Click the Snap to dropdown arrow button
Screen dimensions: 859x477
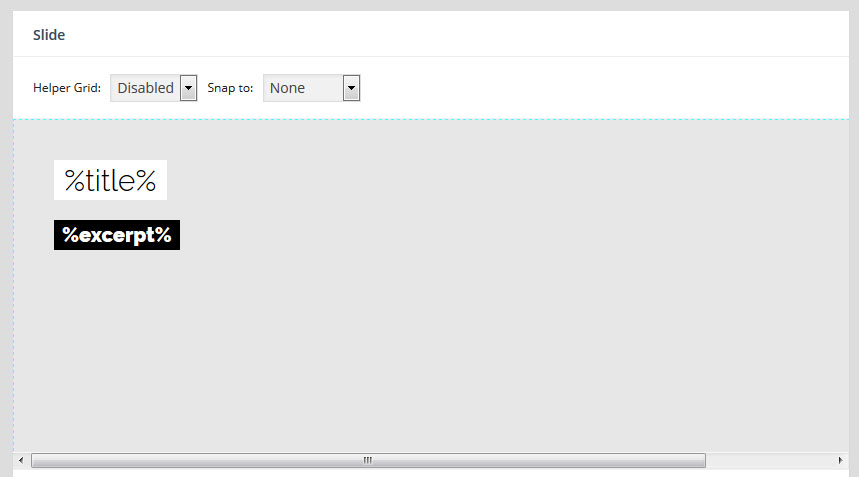pos(351,88)
